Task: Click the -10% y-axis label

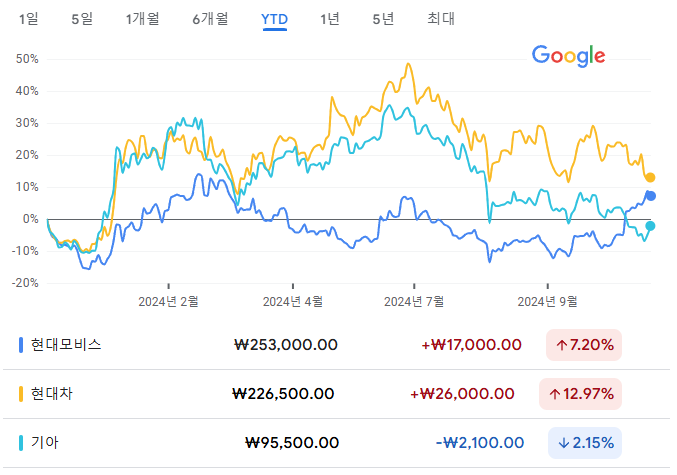Action: pos(25,251)
